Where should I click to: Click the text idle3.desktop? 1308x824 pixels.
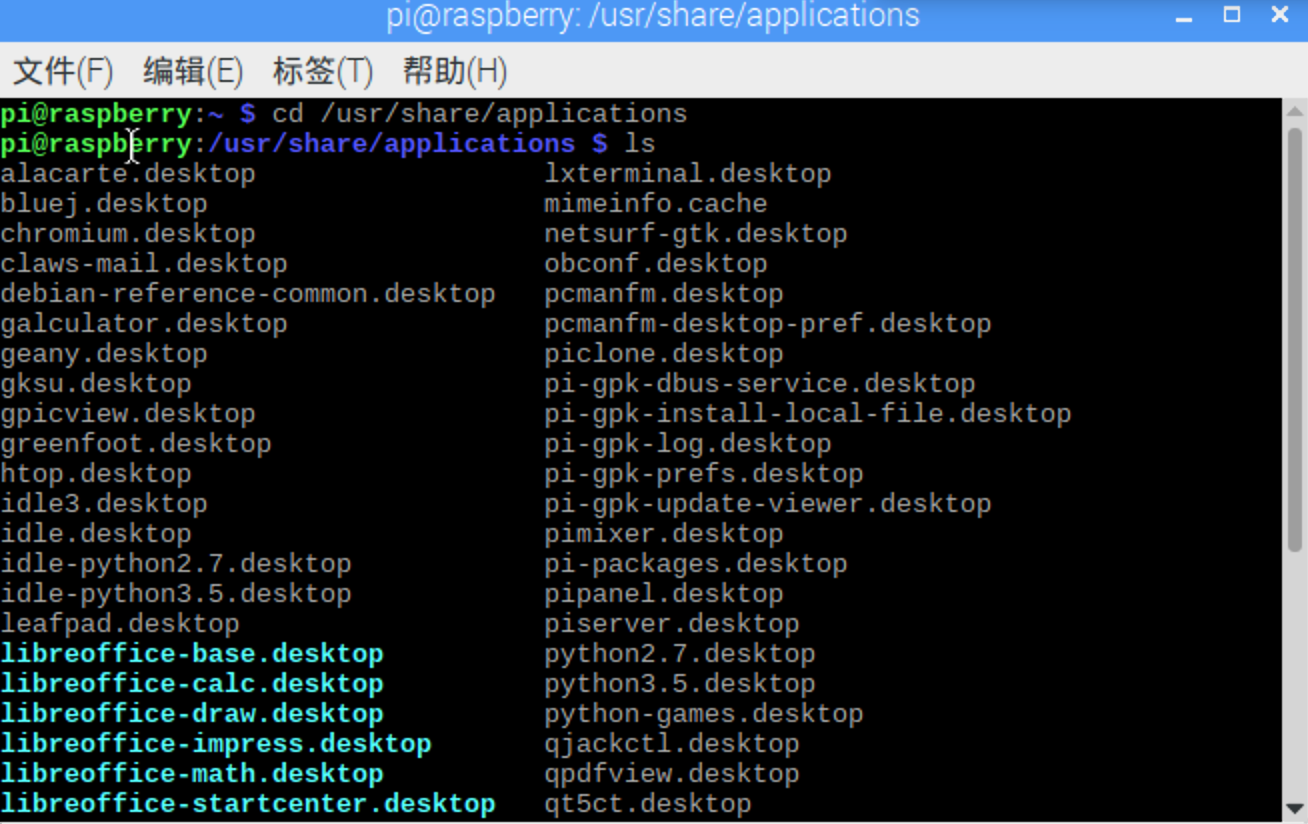point(104,504)
